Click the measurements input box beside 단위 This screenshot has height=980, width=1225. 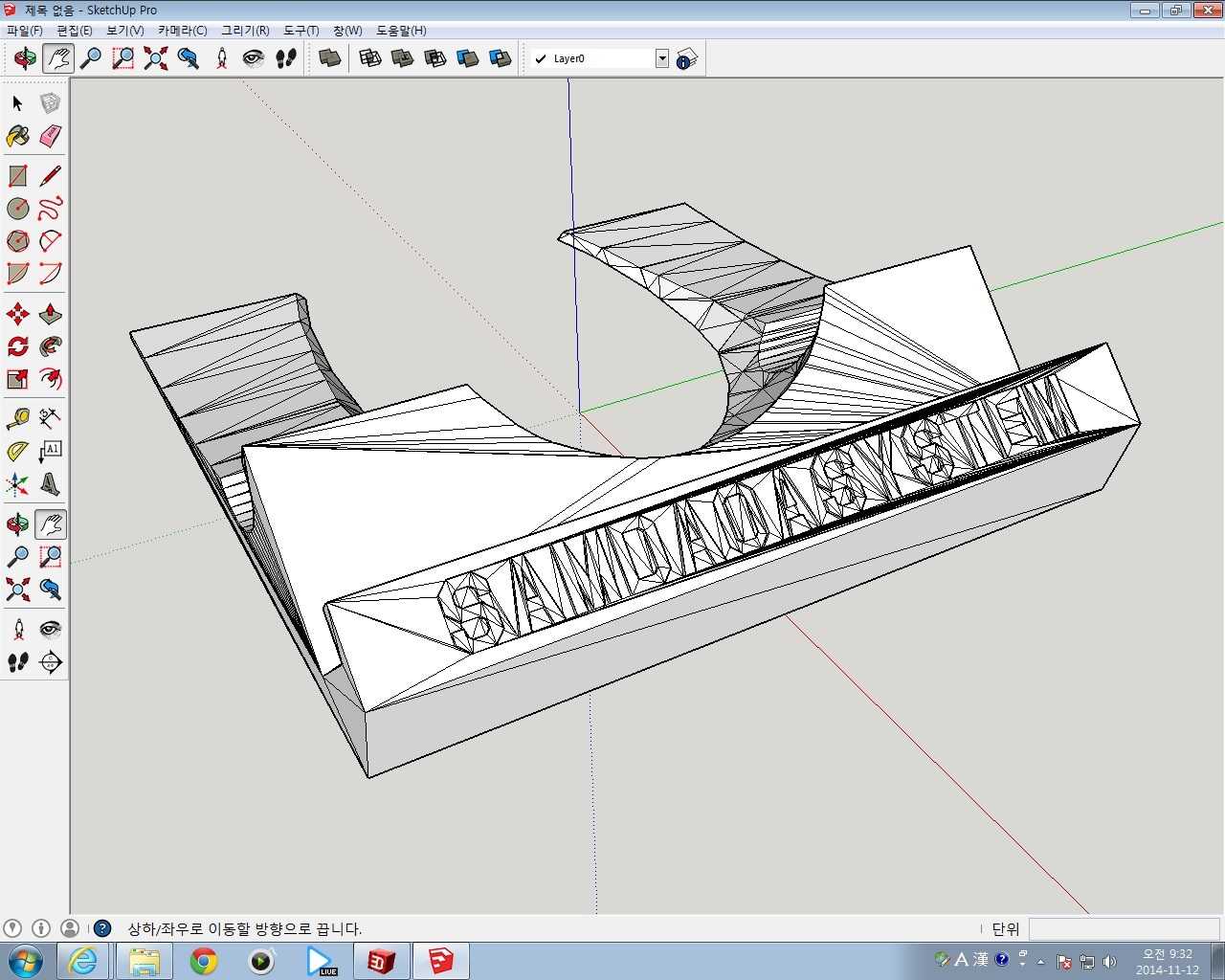point(1124,928)
